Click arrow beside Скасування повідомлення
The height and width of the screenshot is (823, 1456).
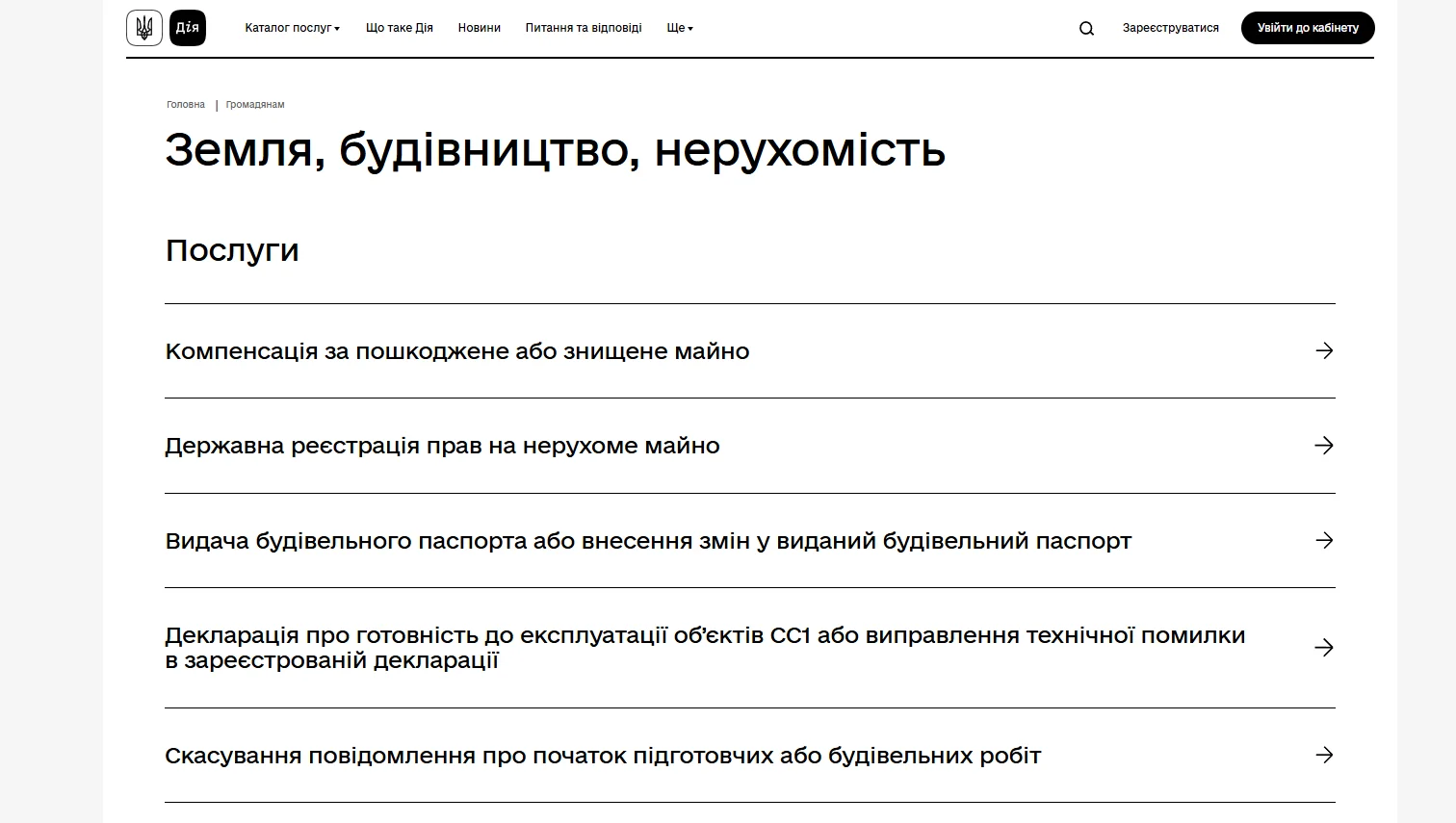1324,755
